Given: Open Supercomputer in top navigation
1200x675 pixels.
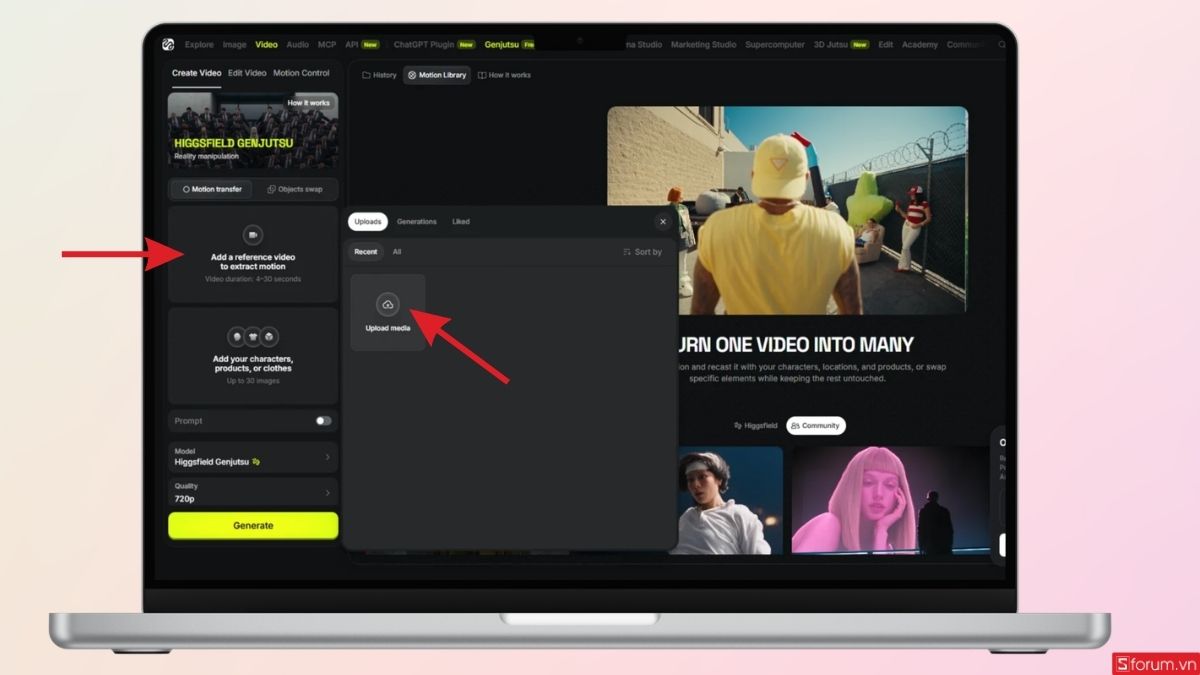Looking at the screenshot, I should click(775, 45).
